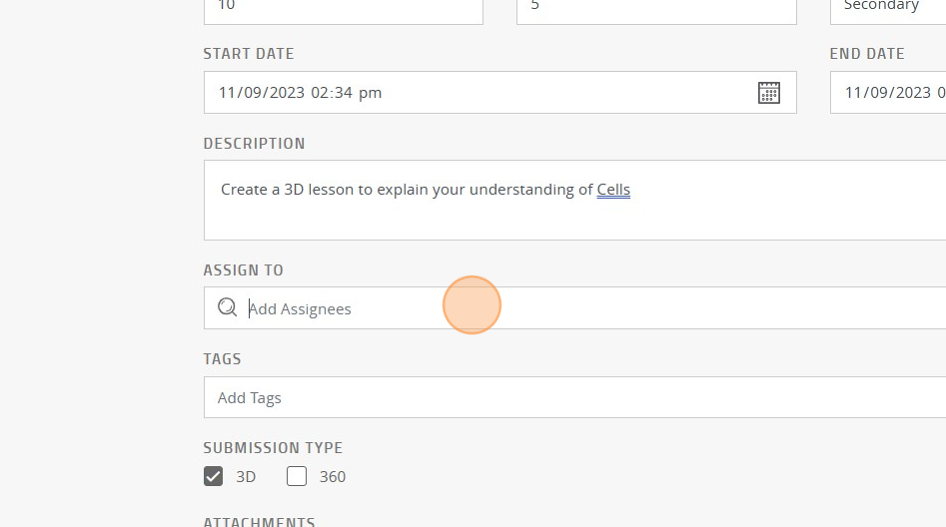Click the END DATE label
This screenshot has height=527, width=946.
click(x=867, y=54)
